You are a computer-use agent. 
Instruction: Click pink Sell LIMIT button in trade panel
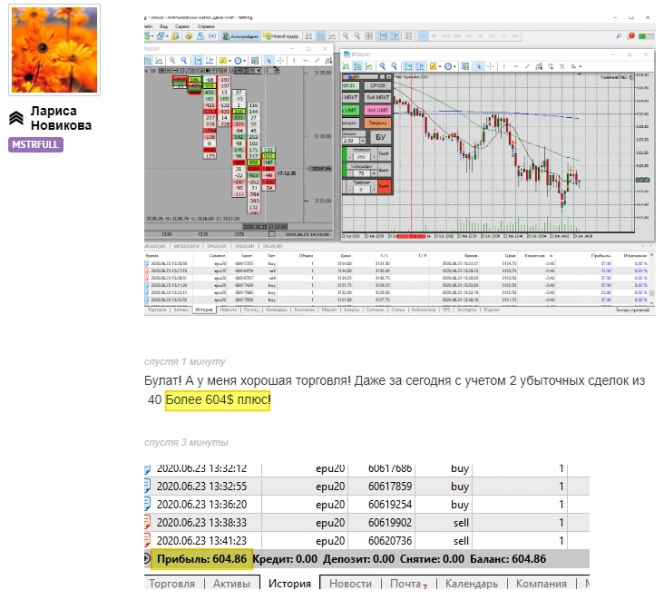pyautogui.click(x=378, y=110)
